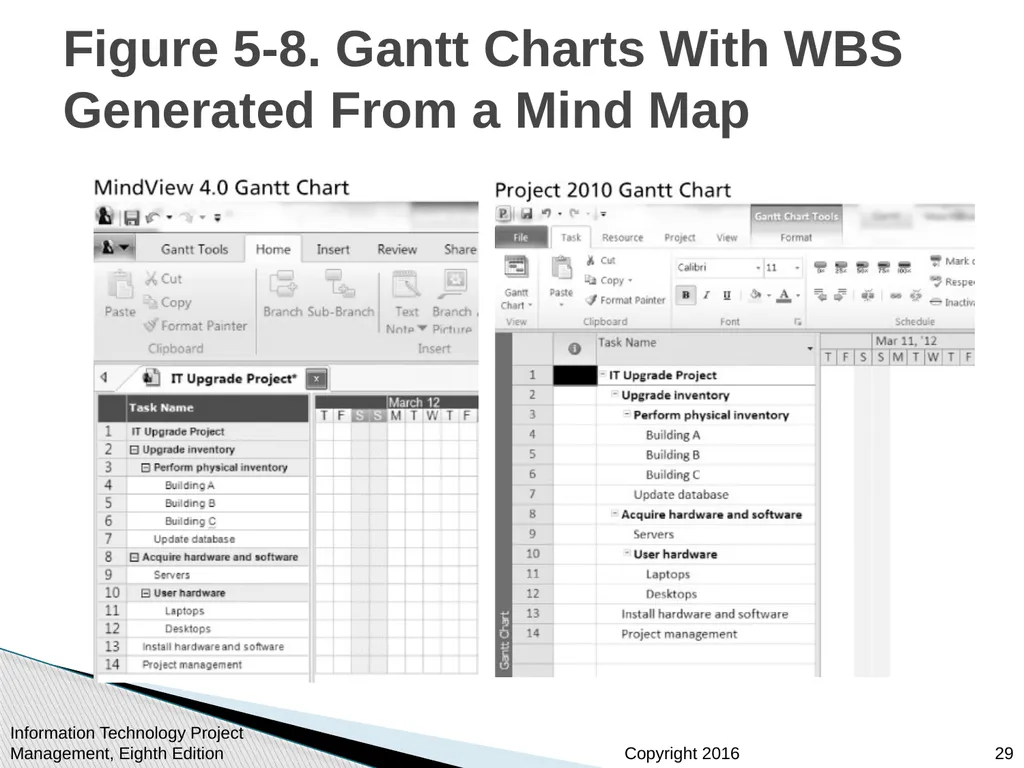Click the 0% complete icon in Schedule group
1024x768 pixels.
820,267
